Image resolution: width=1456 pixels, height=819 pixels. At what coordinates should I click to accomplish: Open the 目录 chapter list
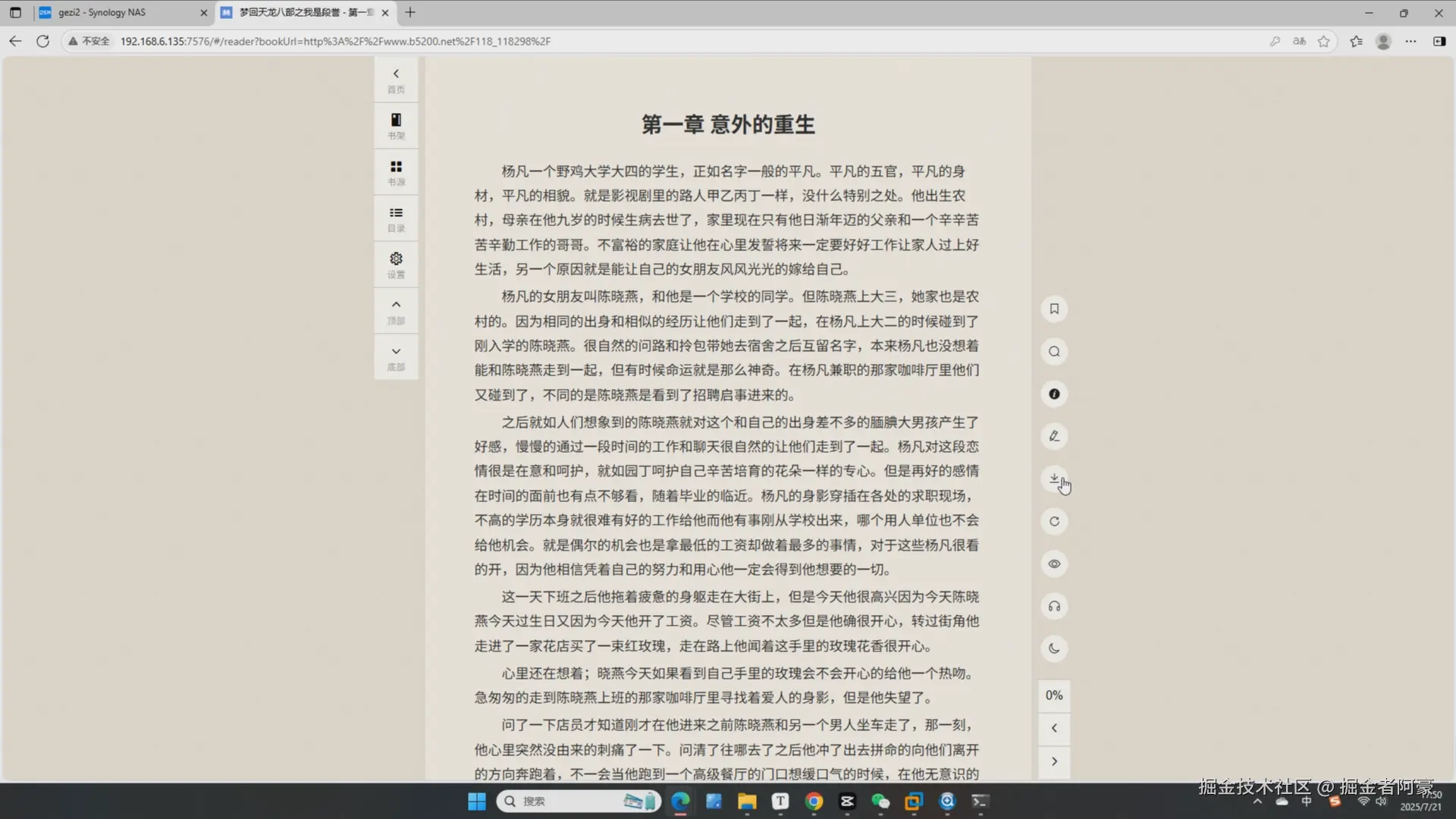click(395, 218)
